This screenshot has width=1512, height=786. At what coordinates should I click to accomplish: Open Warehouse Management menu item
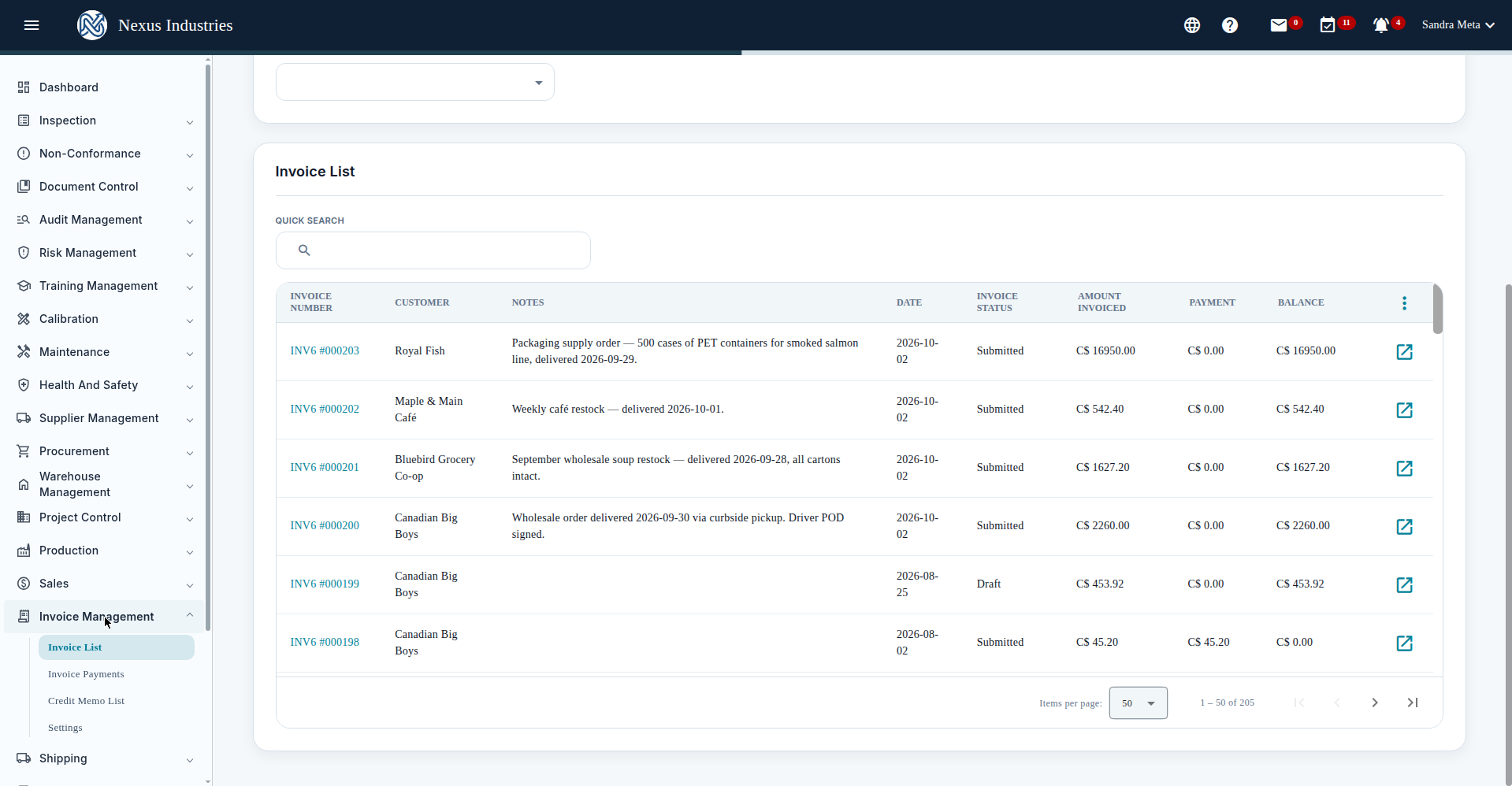tap(103, 484)
